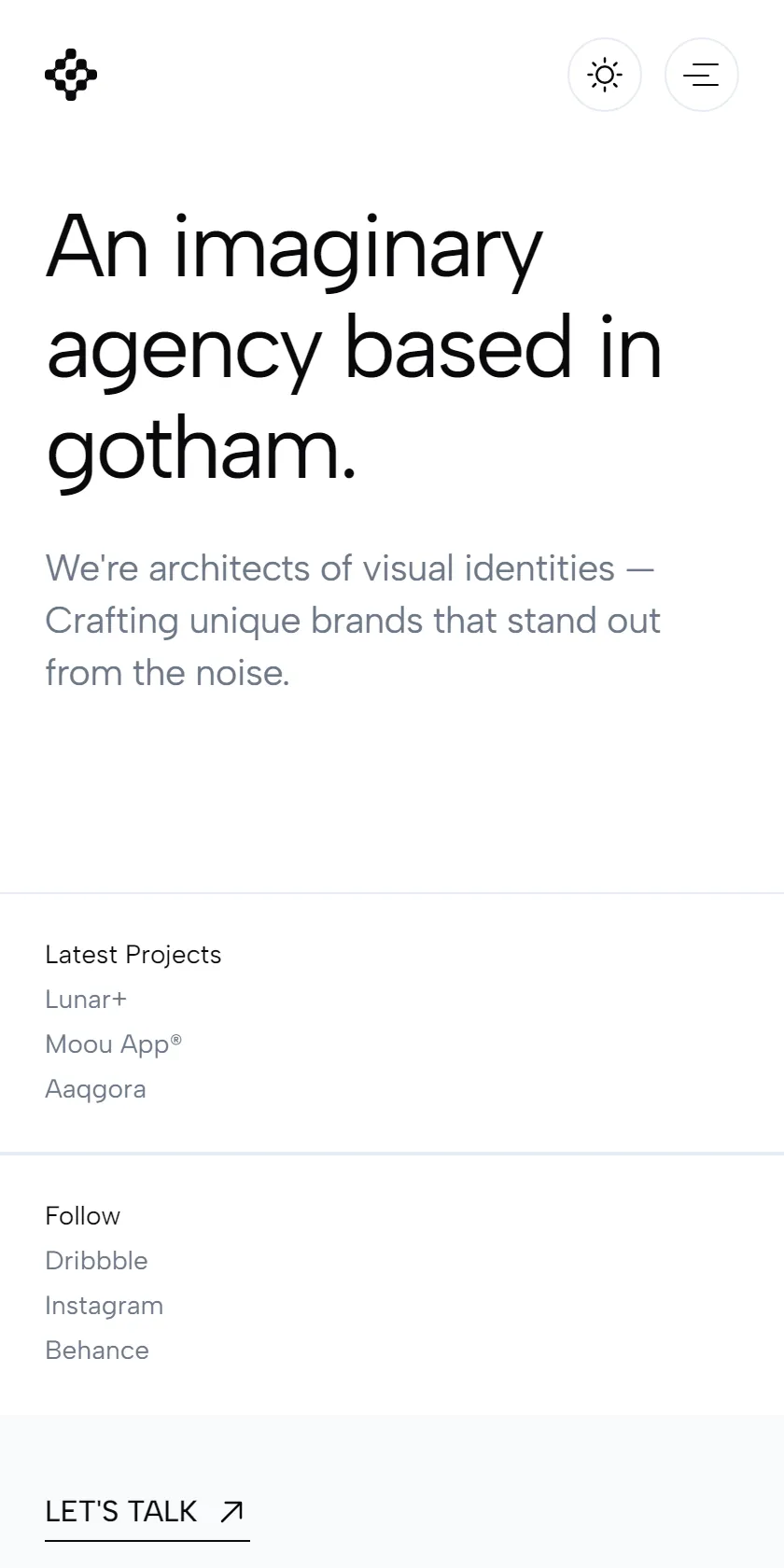This screenshot has height=1568, width=784.
Task: Toggle the sun light-mode theme switch
Action: [605, 75]
